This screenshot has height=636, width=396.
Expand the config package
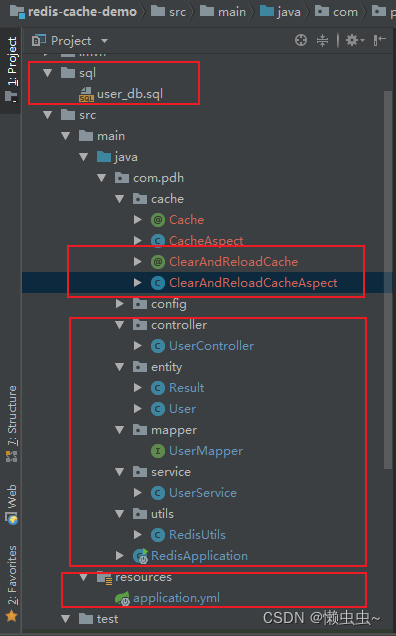120,303
